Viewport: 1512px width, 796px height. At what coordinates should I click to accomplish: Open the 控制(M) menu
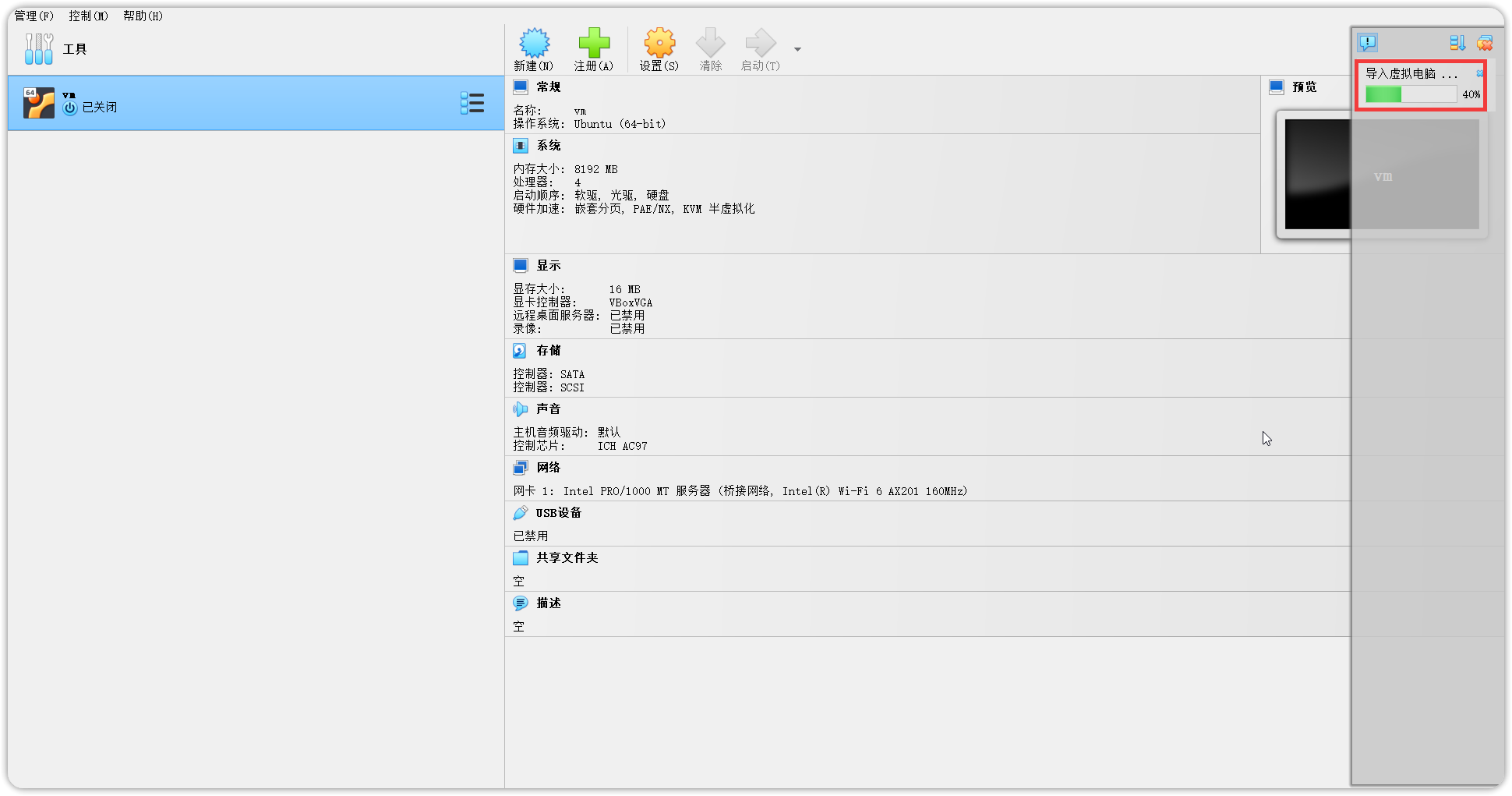coord(89,16)
